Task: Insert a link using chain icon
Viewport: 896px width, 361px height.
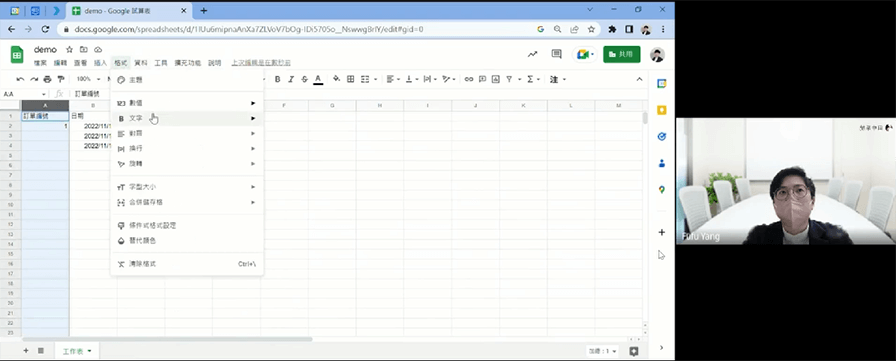Action: pos(469,79)
